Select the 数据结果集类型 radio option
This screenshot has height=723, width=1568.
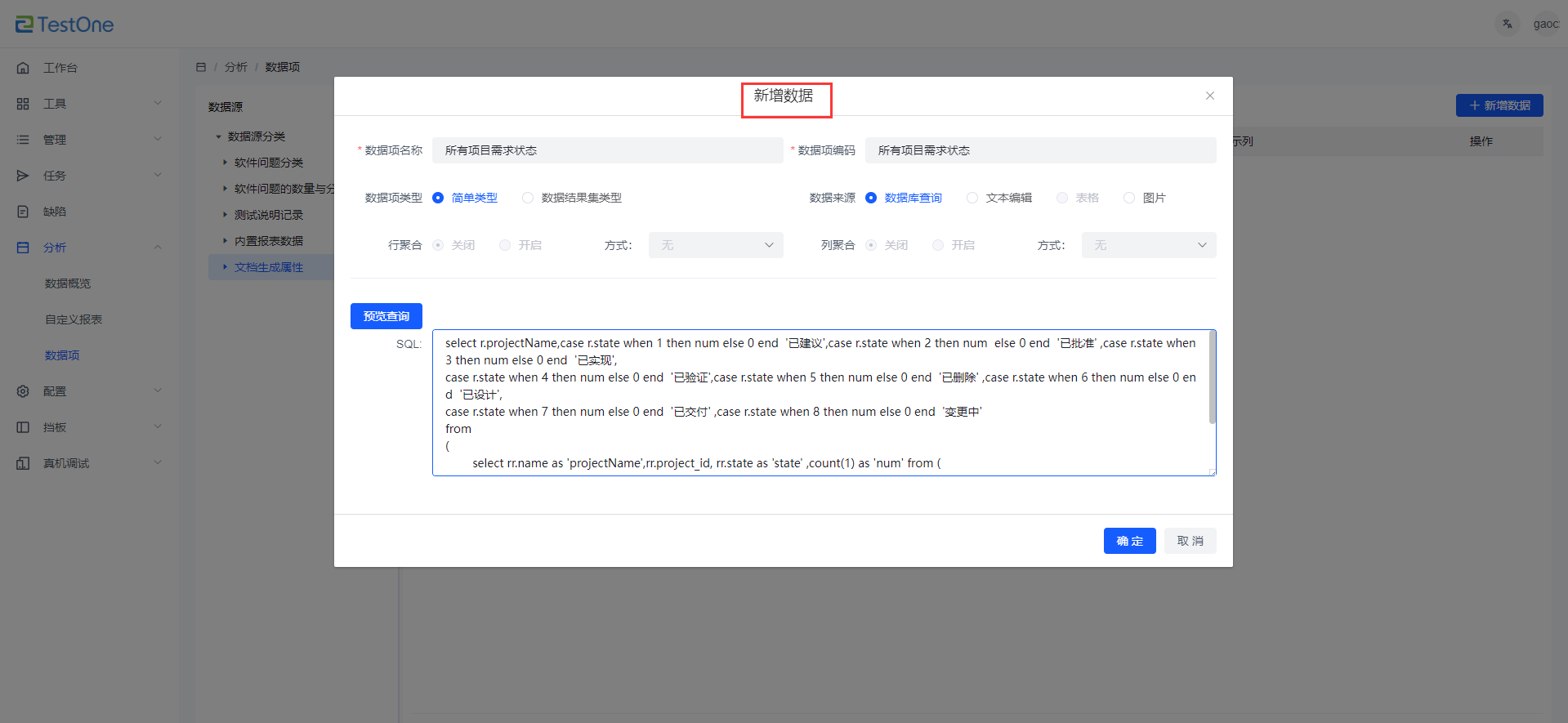tap(528, 198)
